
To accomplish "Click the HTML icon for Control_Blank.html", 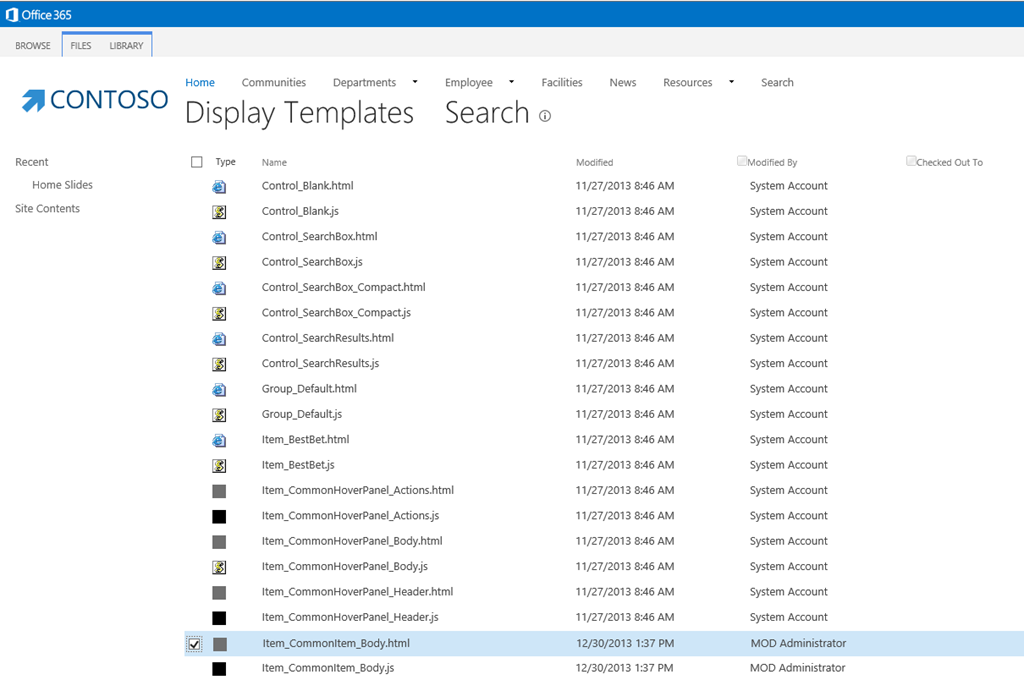I will 219,187.
